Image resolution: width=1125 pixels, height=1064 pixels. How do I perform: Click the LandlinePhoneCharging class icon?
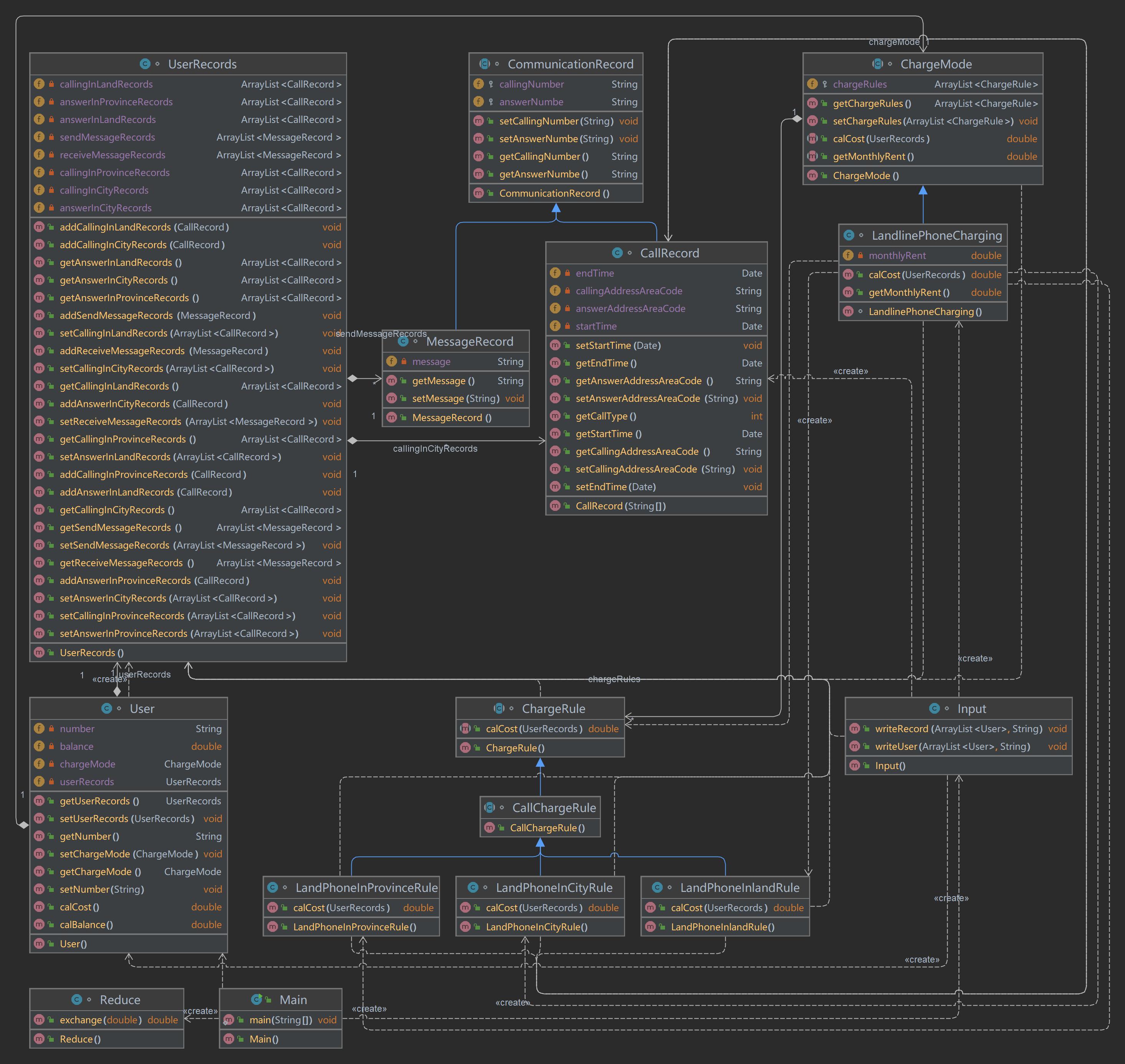tap(849, 235)
